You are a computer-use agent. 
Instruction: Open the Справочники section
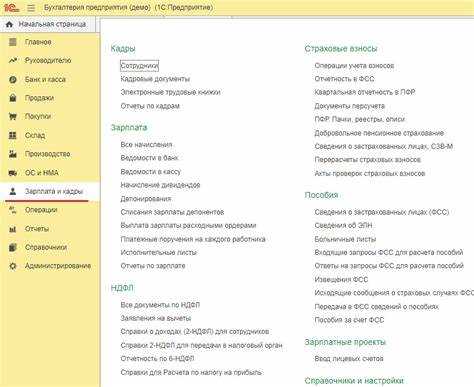46,247
